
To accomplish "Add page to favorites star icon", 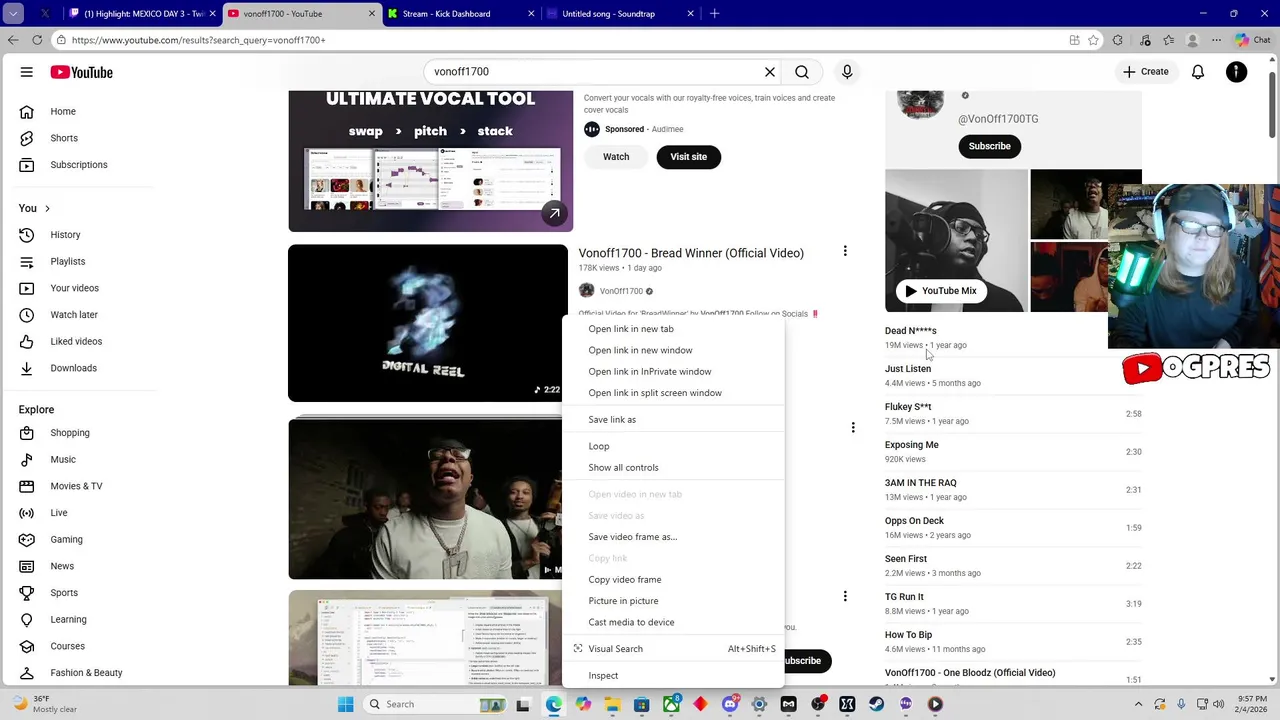I will point(1094,40).
